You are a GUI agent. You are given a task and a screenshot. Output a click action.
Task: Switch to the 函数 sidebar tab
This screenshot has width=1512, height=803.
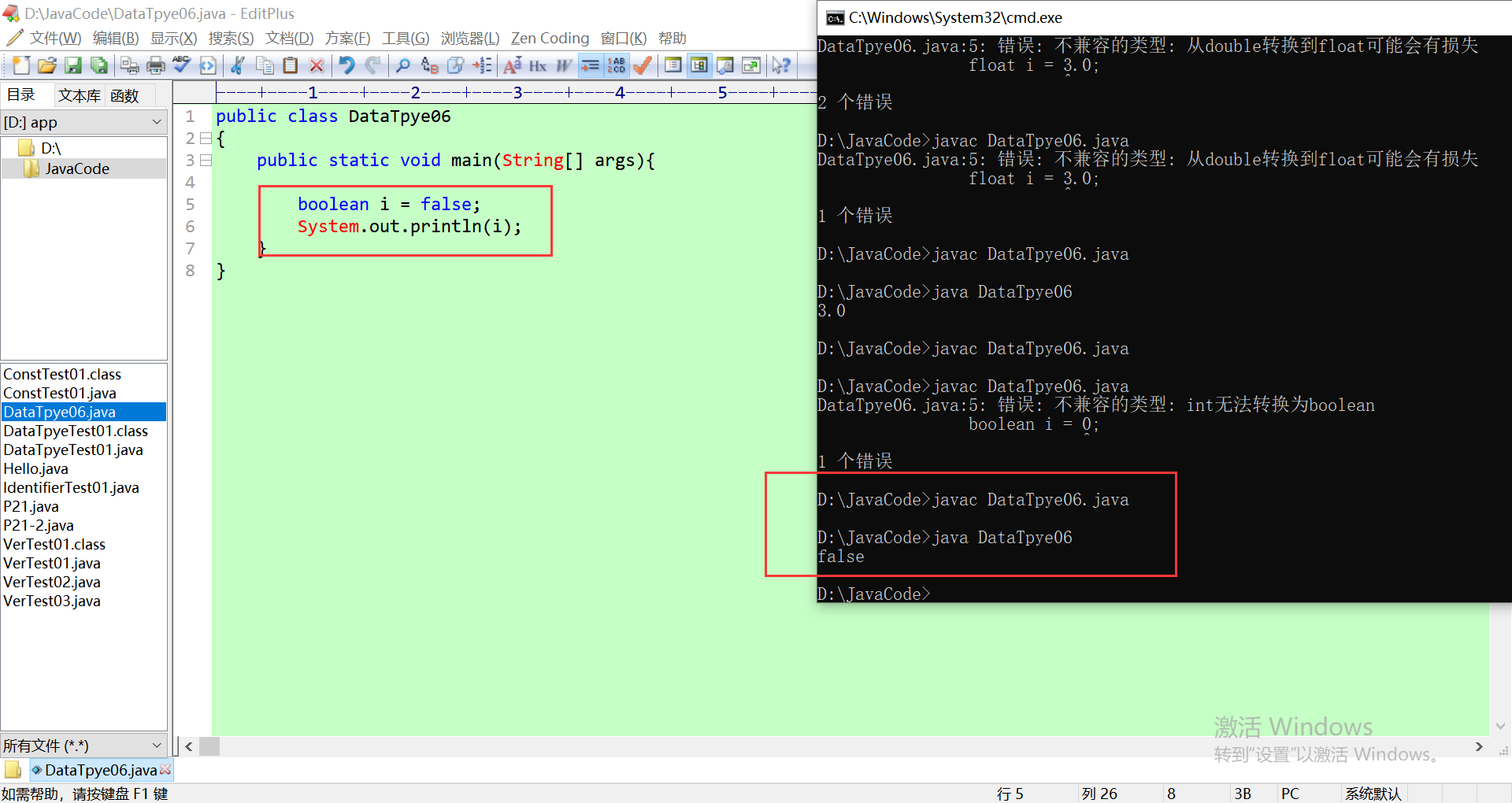tap(124, 95)
